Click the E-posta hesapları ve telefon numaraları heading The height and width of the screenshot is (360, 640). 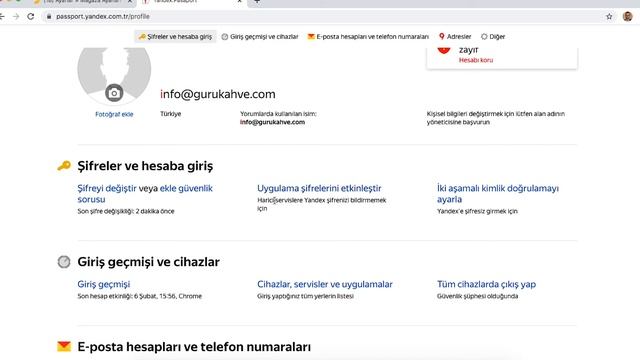point(194,347)
